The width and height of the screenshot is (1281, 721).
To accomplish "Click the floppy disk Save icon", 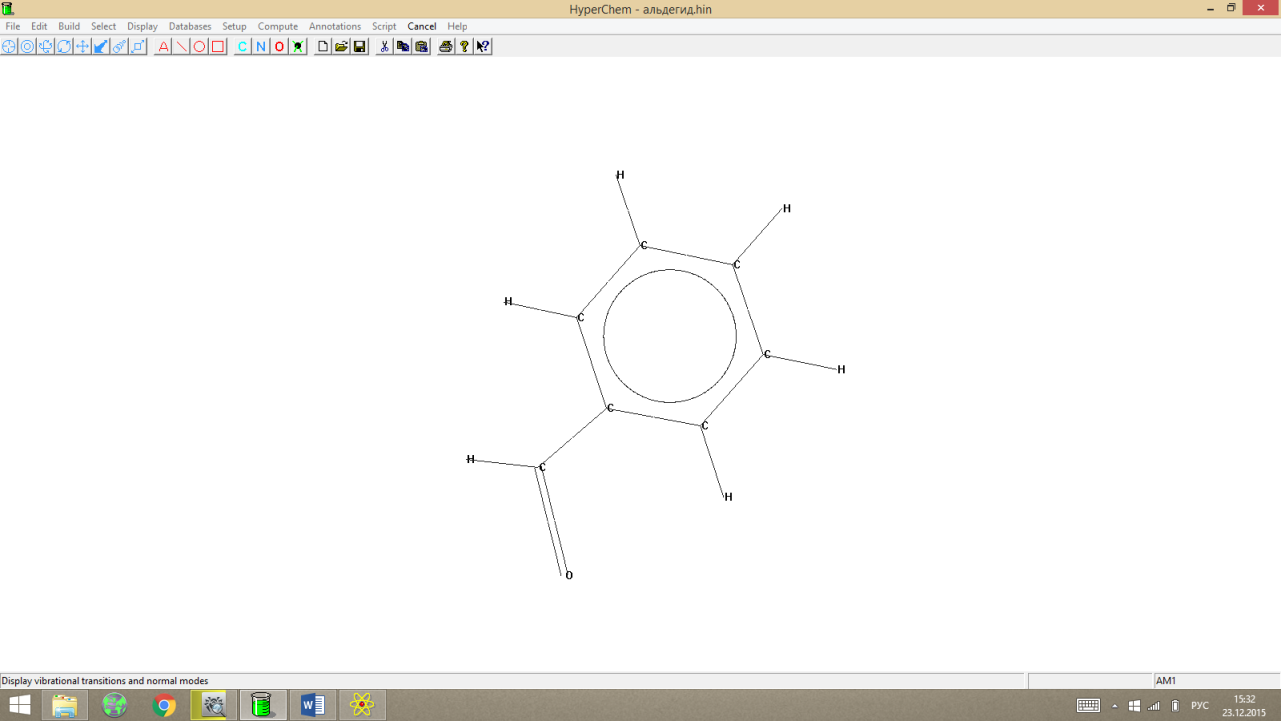I will coord(360,46).
